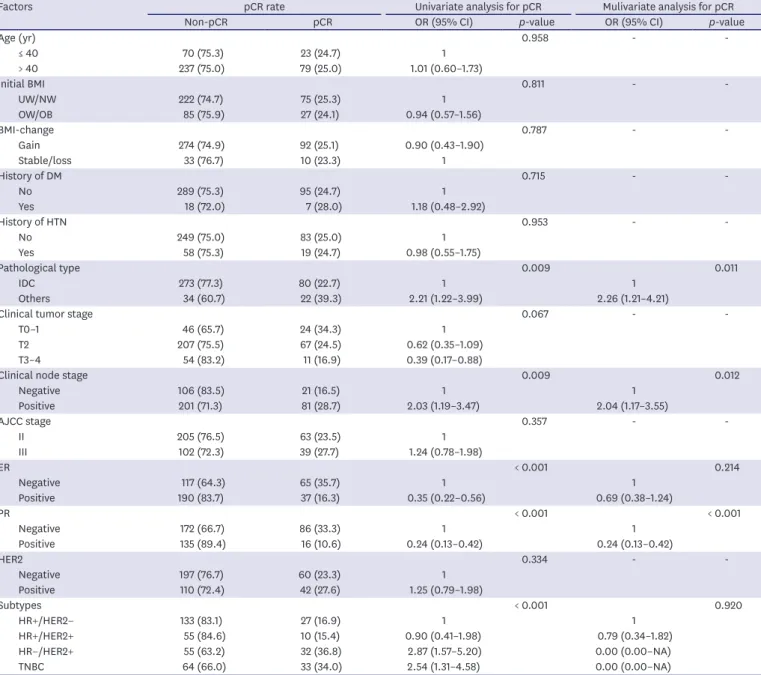Click the odds ratio "0.98 (0.55–1.75)"
The width and height of the screenshot is (761, 675).
click(x=443, y=253)
